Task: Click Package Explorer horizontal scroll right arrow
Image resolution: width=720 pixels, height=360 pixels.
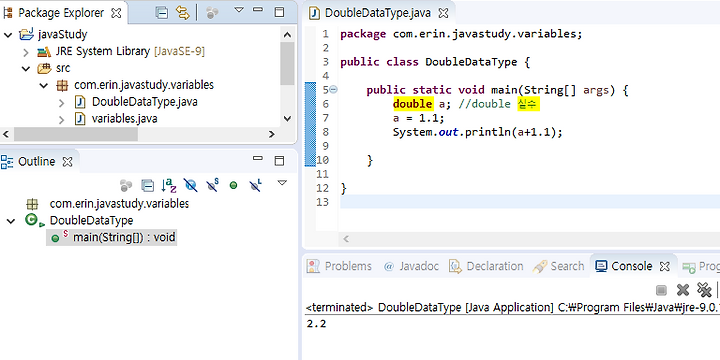Action: pos(272,135)
